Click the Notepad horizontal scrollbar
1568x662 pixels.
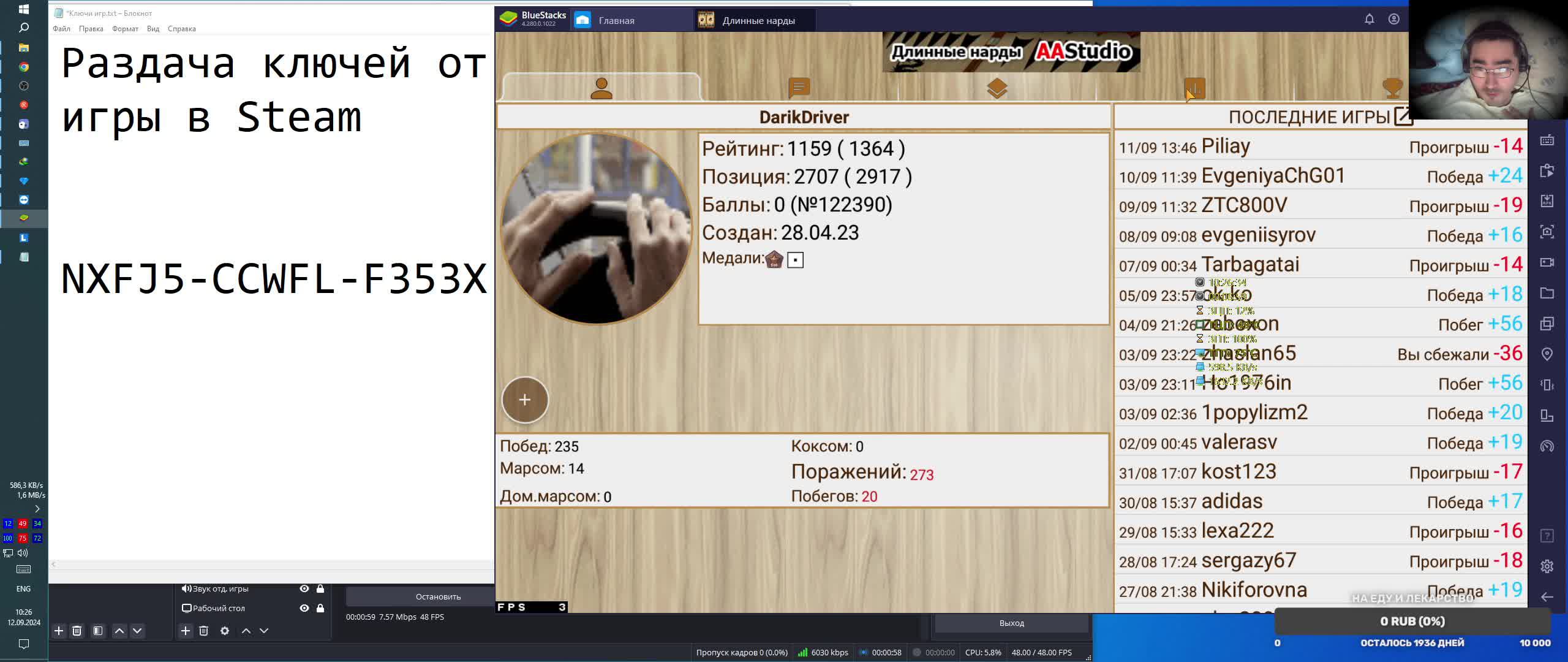(269, 564)
